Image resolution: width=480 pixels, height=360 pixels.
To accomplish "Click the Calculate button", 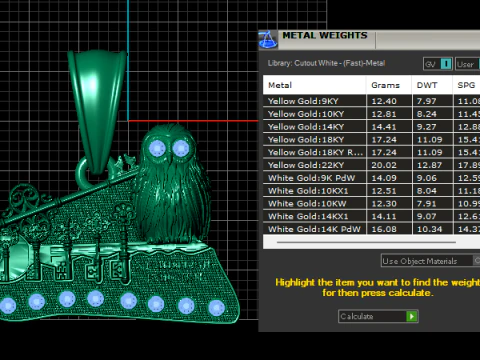I will 378,316.
